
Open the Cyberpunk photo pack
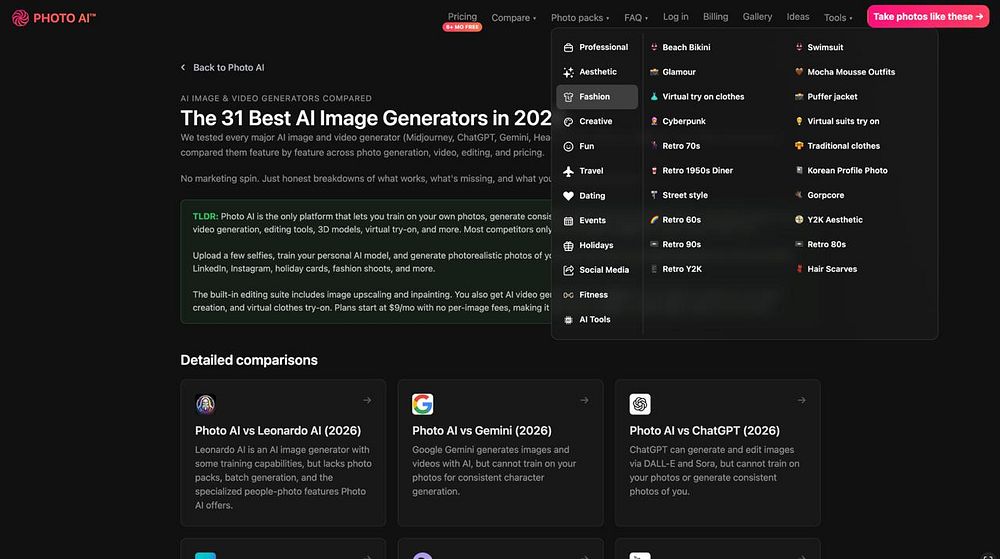click(683, 121)
